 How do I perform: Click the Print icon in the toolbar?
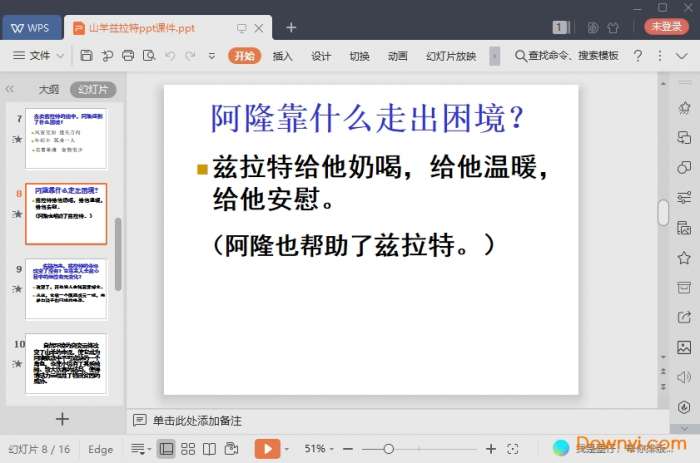(x=128, y=56)
